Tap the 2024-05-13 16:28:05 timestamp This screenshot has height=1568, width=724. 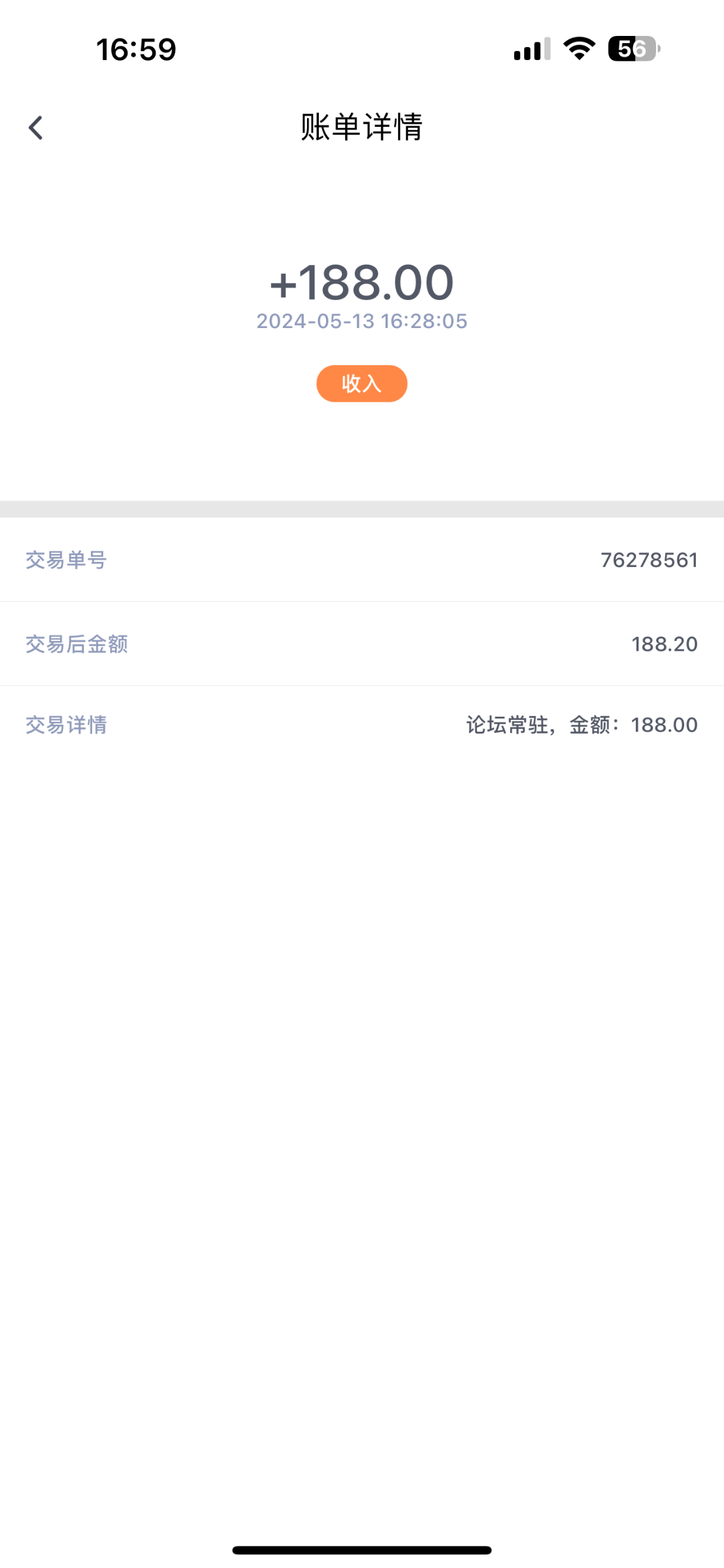click(x=362, y=321)
